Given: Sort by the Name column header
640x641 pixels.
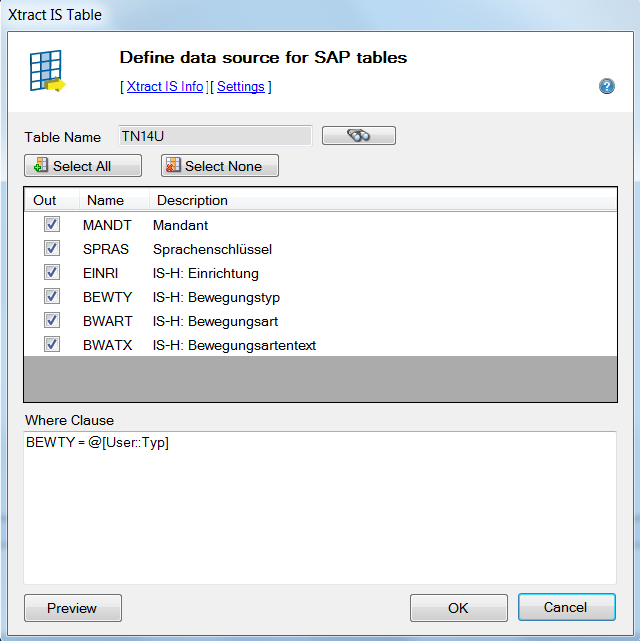Looking at the screenshot, I should tap(114, 200).
